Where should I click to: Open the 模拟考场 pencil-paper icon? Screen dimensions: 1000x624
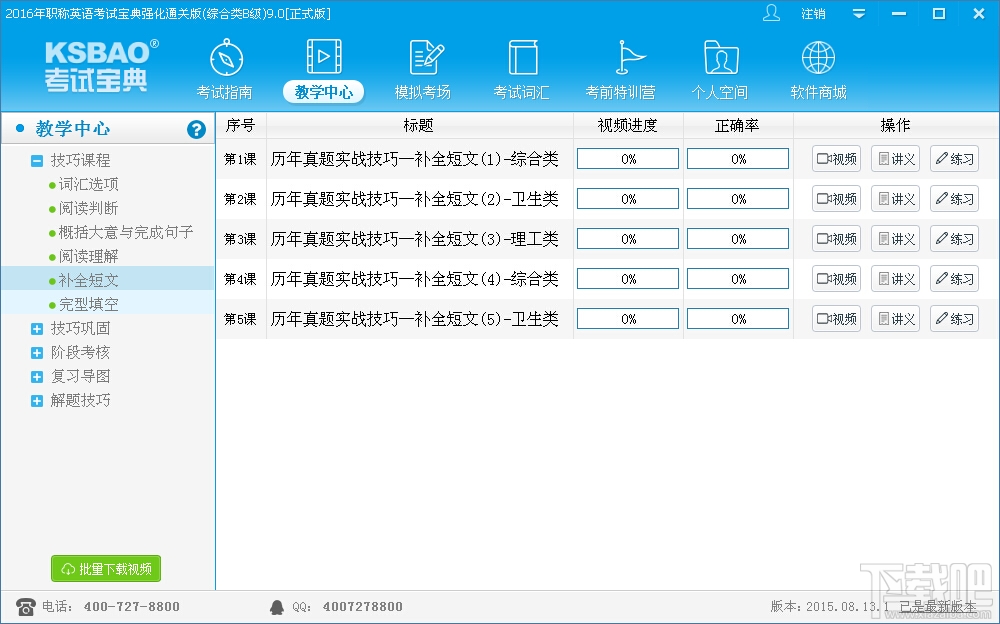[x=425, y=57]
